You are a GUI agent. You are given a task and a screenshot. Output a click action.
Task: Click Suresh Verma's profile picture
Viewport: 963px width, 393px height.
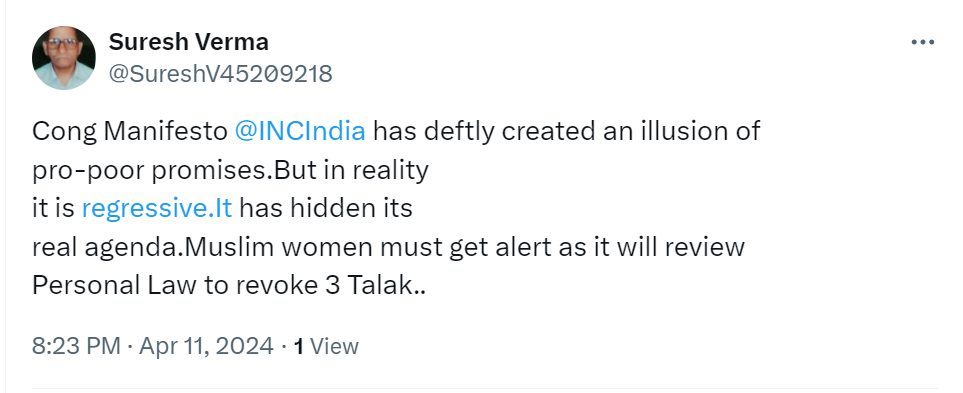click(x=64, y=58)
